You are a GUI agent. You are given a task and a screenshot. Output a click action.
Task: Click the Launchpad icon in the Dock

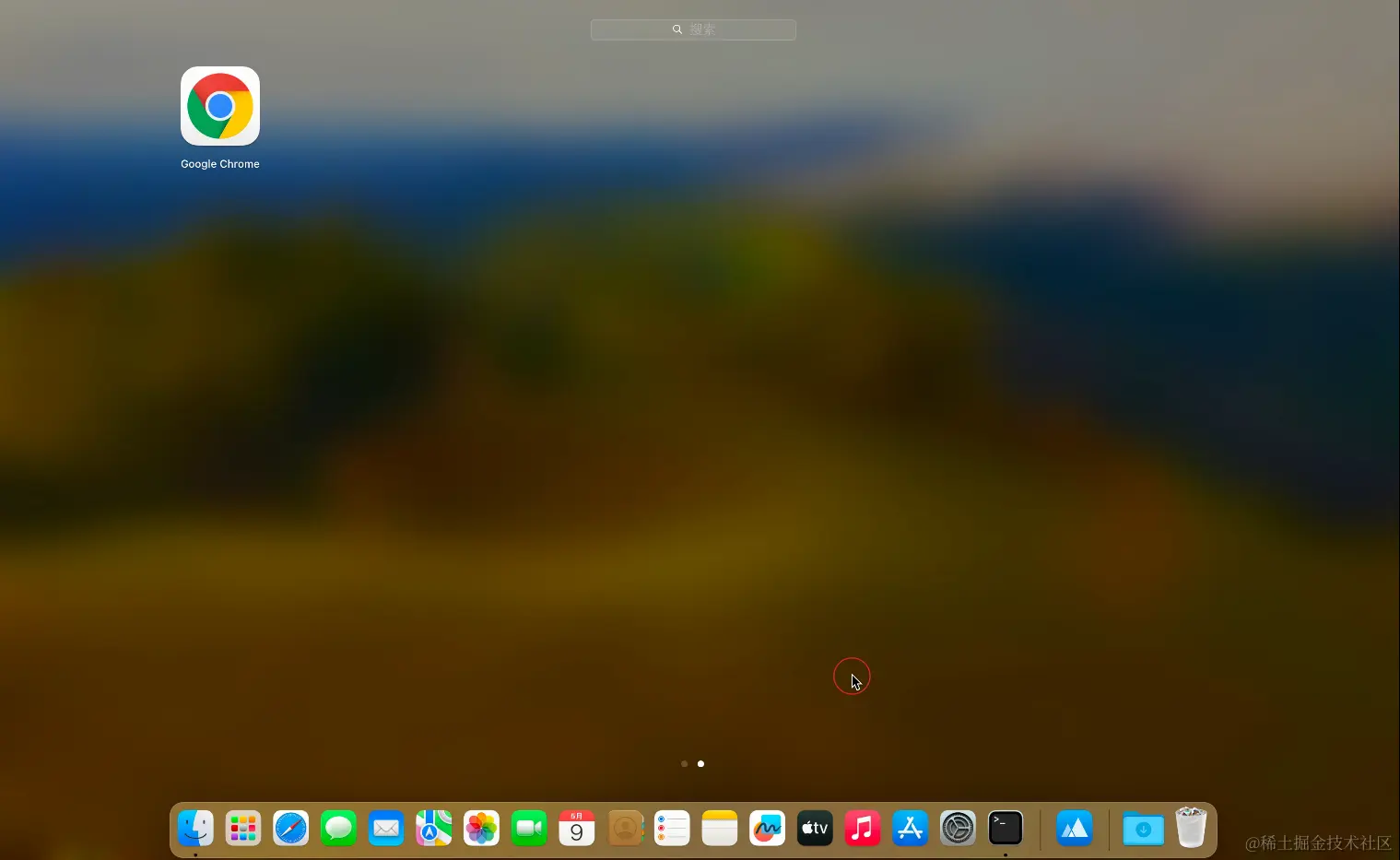click(243, 828)
